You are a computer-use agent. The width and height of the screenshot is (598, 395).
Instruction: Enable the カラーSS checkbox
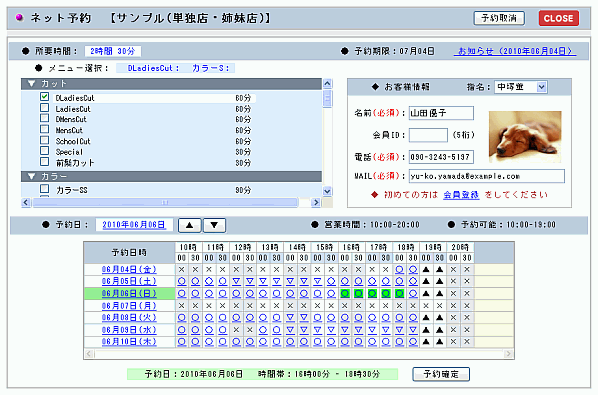pos(45,189)
